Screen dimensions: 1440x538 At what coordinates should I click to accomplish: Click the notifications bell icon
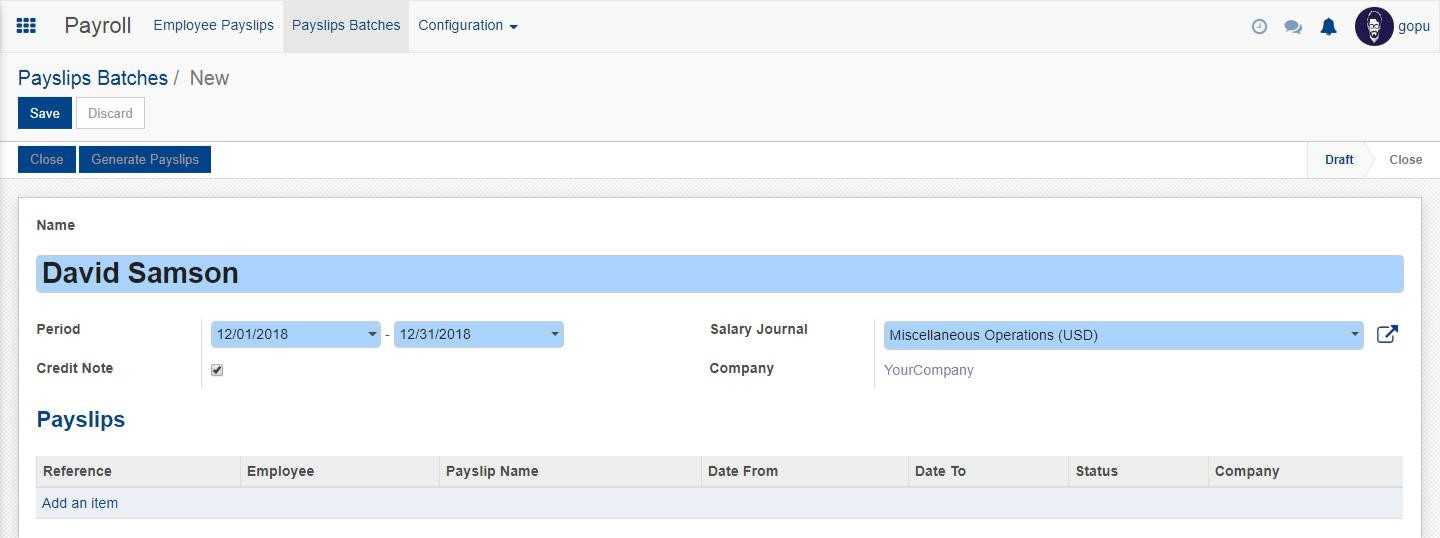pos(1328,27)
